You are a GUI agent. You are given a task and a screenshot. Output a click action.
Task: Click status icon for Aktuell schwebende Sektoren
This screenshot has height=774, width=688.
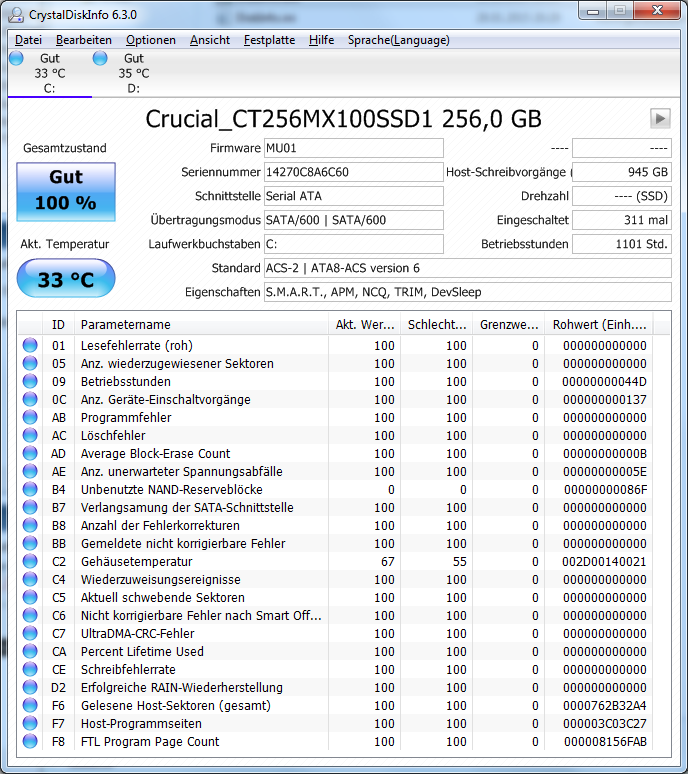[30, 597]
